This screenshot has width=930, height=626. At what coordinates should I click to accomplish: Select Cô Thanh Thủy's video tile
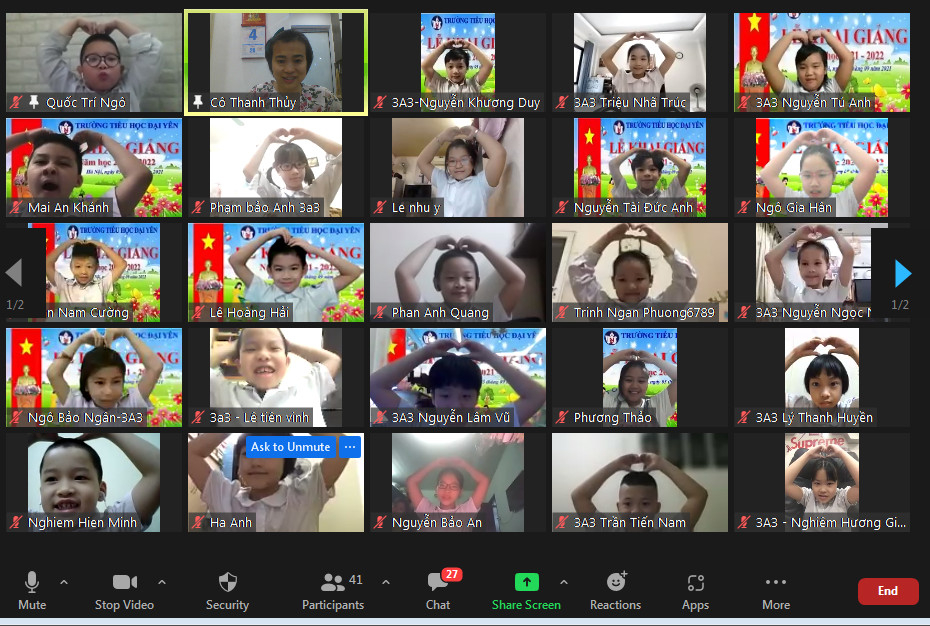pyautogui.click(x=275, y=62)
